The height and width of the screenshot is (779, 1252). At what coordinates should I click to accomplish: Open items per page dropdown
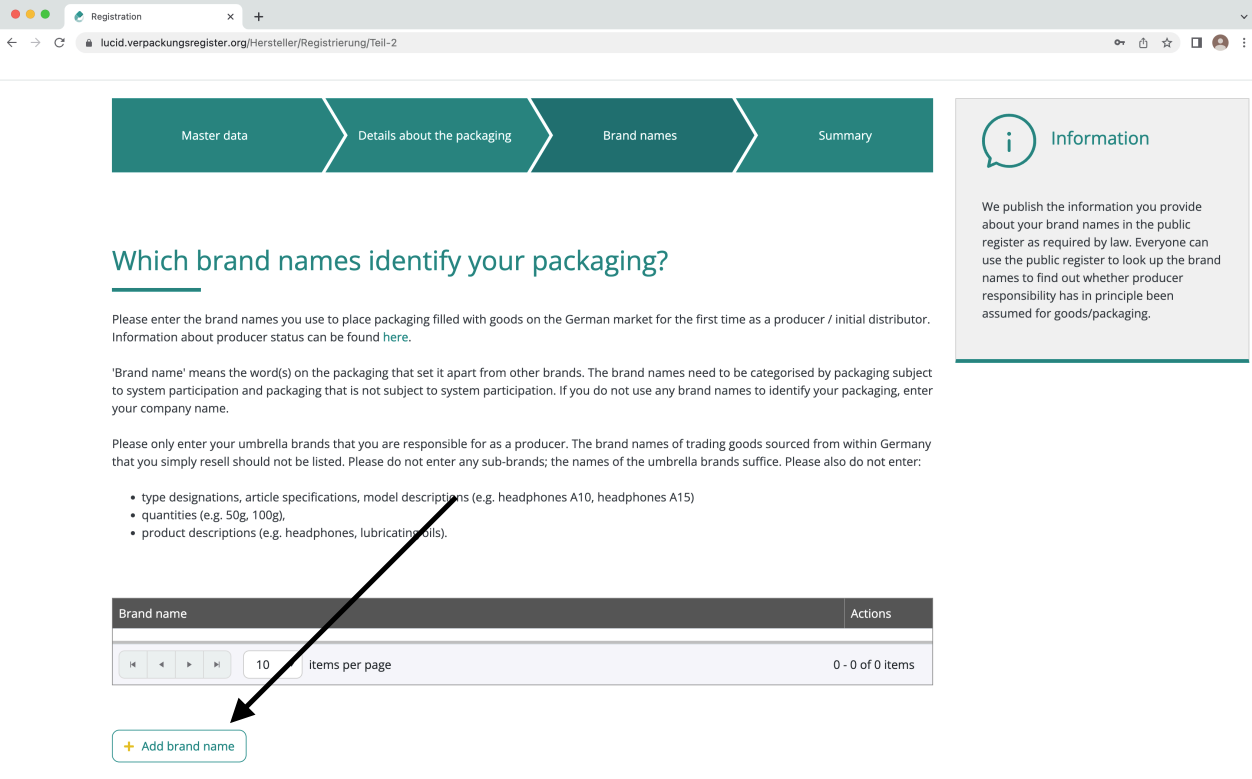pos(288,665)
